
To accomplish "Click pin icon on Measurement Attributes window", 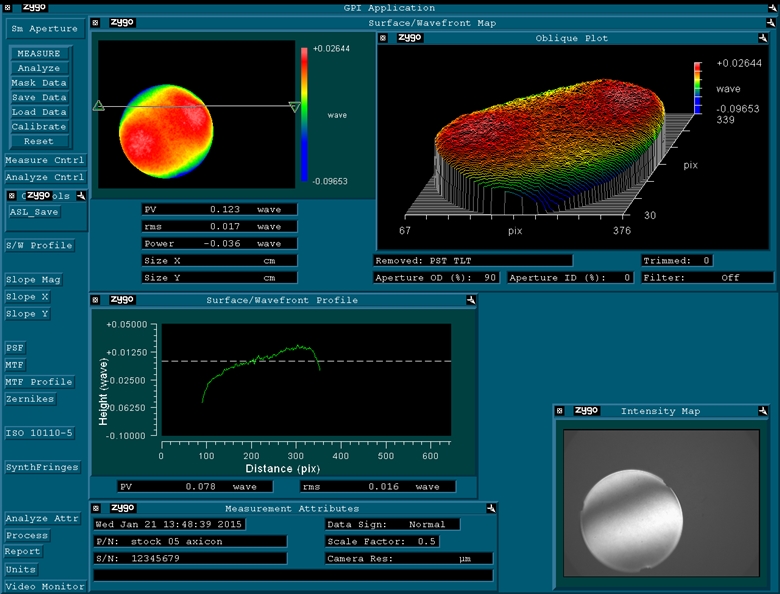I will (490, 508).
